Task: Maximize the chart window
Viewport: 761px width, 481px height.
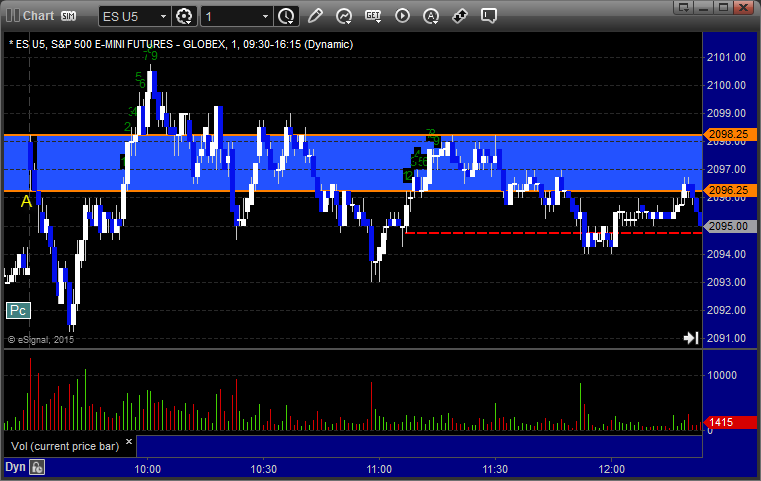Action: coord(723,7)
